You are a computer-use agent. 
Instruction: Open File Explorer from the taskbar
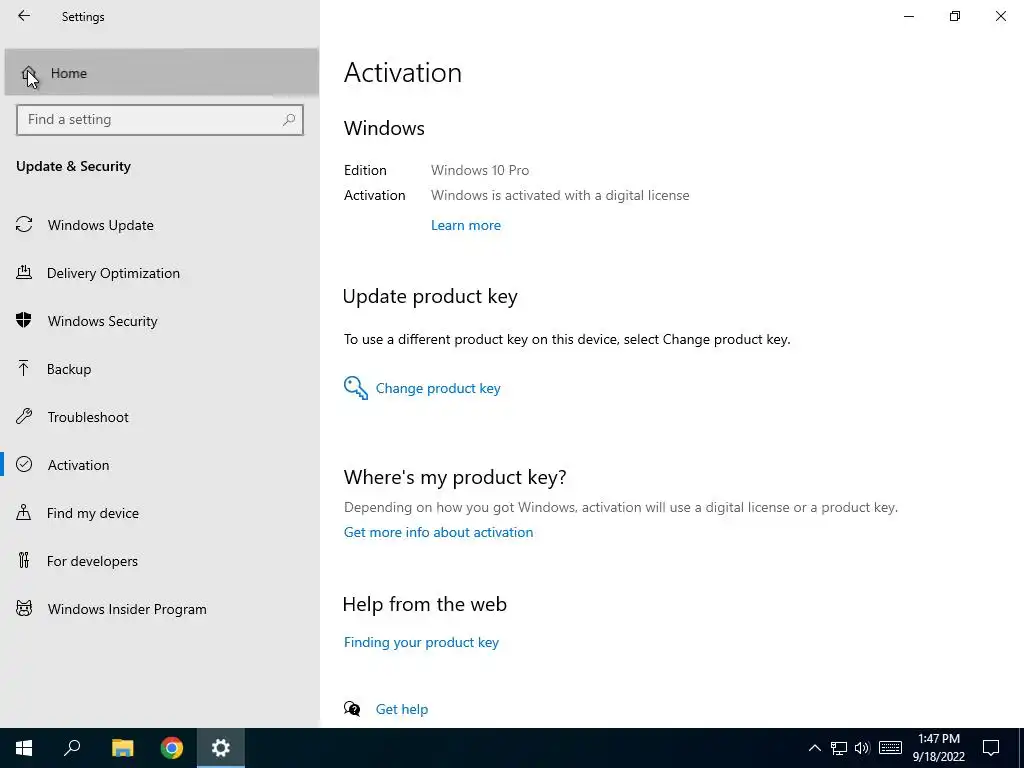click(x=122, y=748)
